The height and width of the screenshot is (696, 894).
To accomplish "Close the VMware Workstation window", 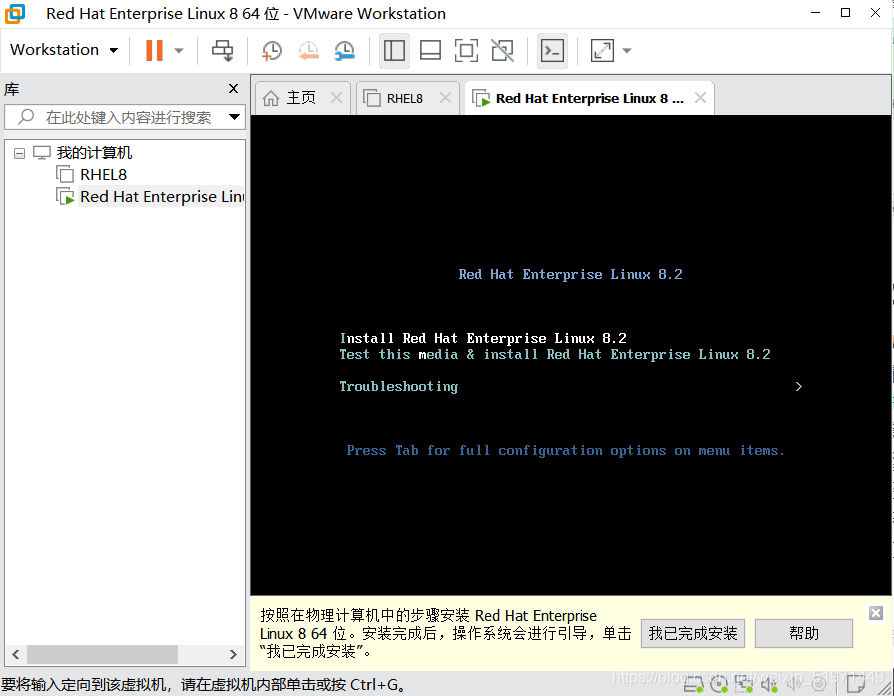I will pos(876,13).
